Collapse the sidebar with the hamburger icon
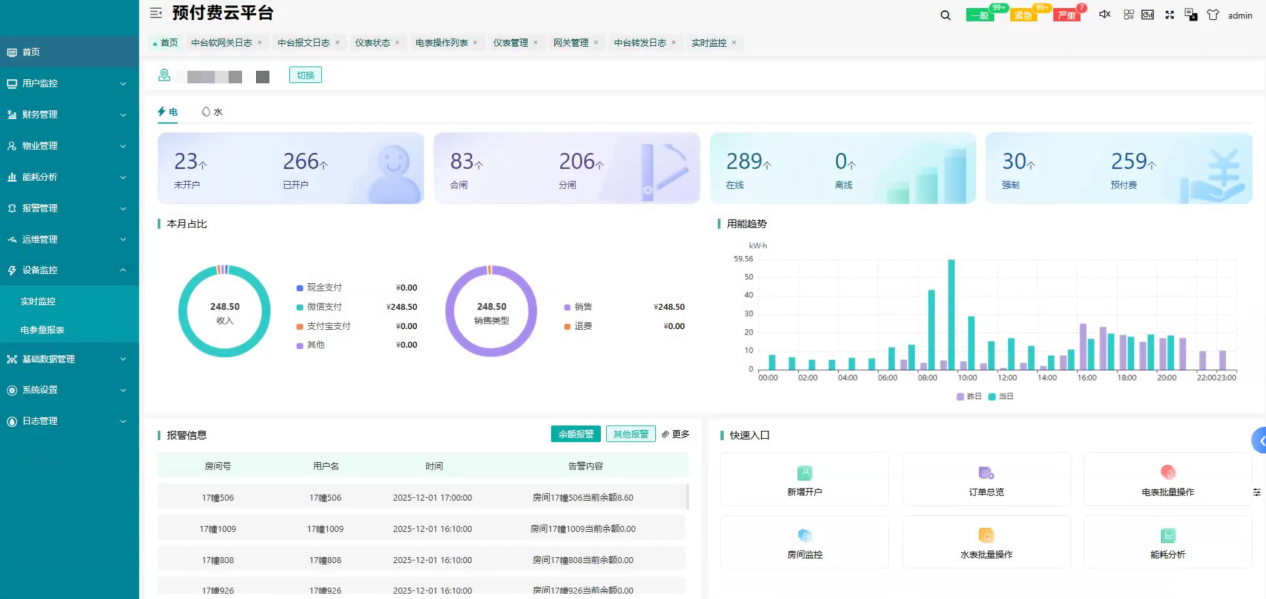This screenshot has width=1266, height=599. [x=156, y=13]
